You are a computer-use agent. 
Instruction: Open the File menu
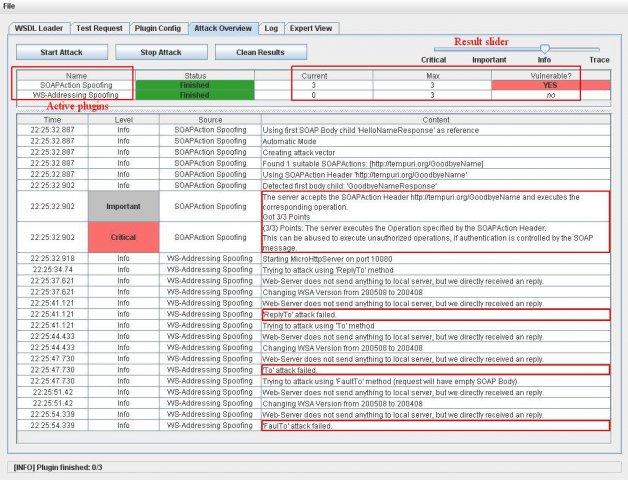[x=9, y=6]
